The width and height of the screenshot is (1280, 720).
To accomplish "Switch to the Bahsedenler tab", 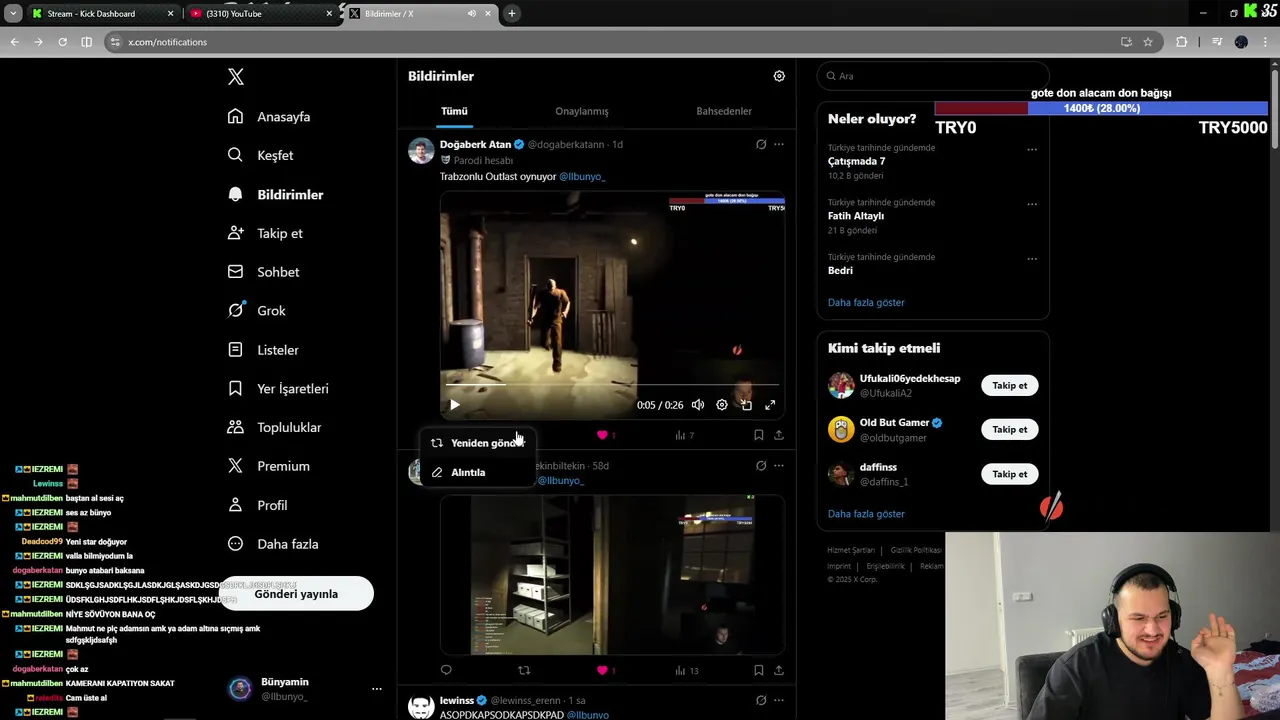I will pyautogui.click(x=724, y=111).
